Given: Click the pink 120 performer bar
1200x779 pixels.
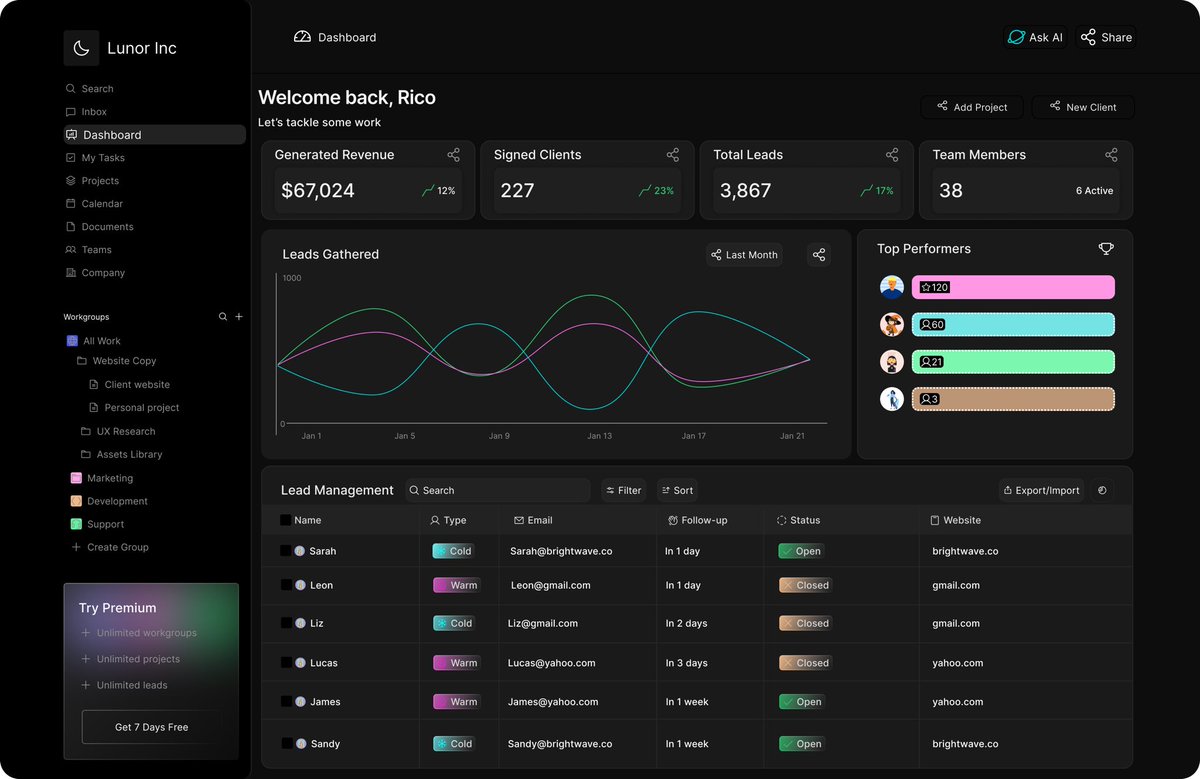Looking at the screenshot, I should click(1013, 287).
